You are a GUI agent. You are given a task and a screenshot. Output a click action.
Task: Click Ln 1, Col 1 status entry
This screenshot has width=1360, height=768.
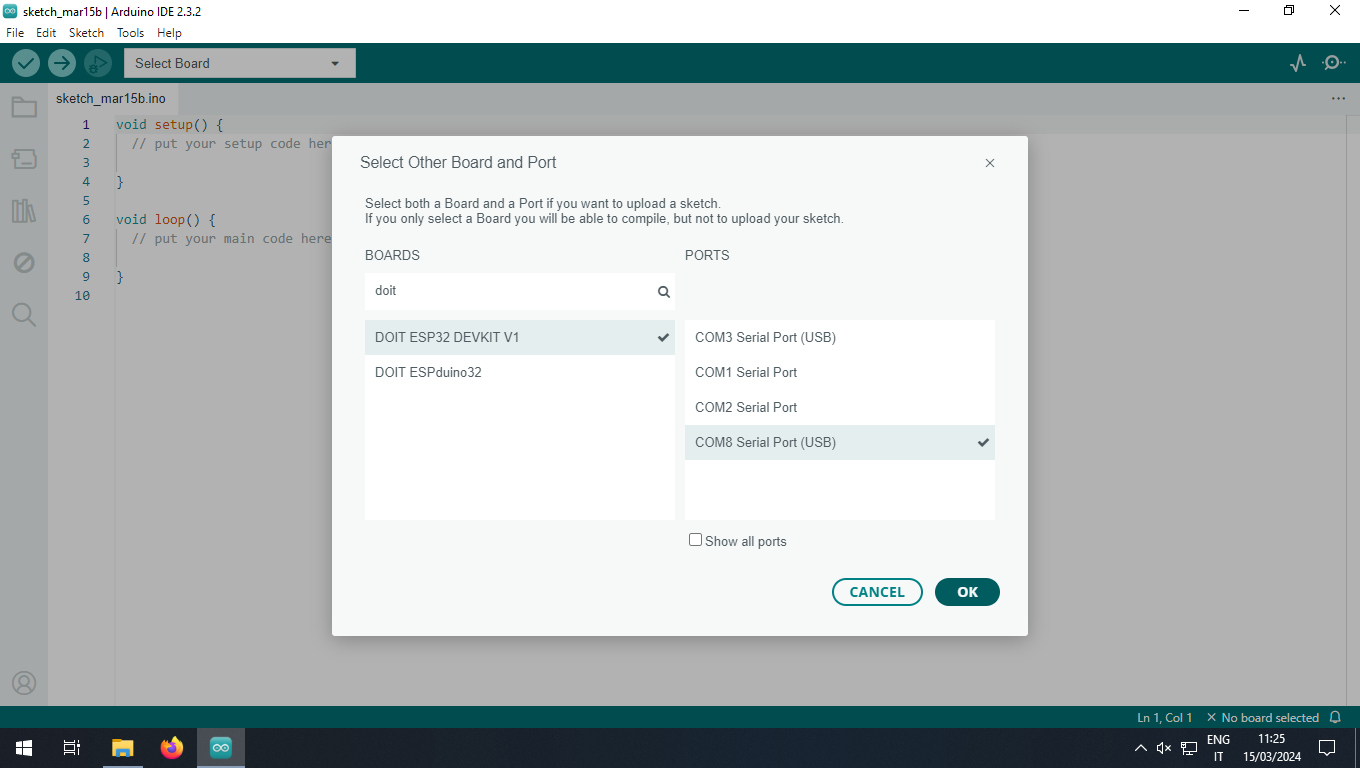coord(1165,718)
